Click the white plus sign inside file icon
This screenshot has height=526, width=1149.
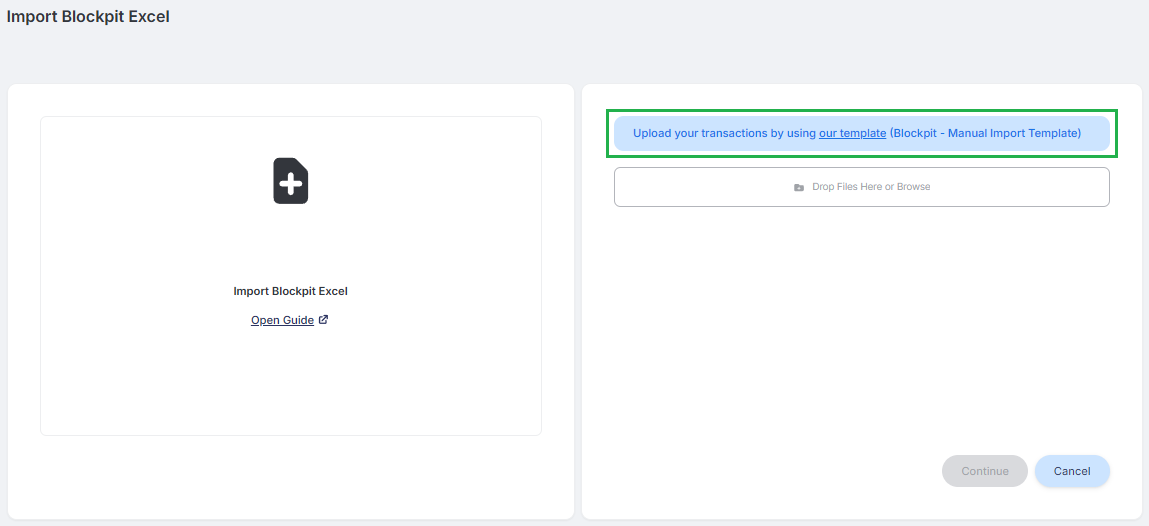[x=291, y=185]
